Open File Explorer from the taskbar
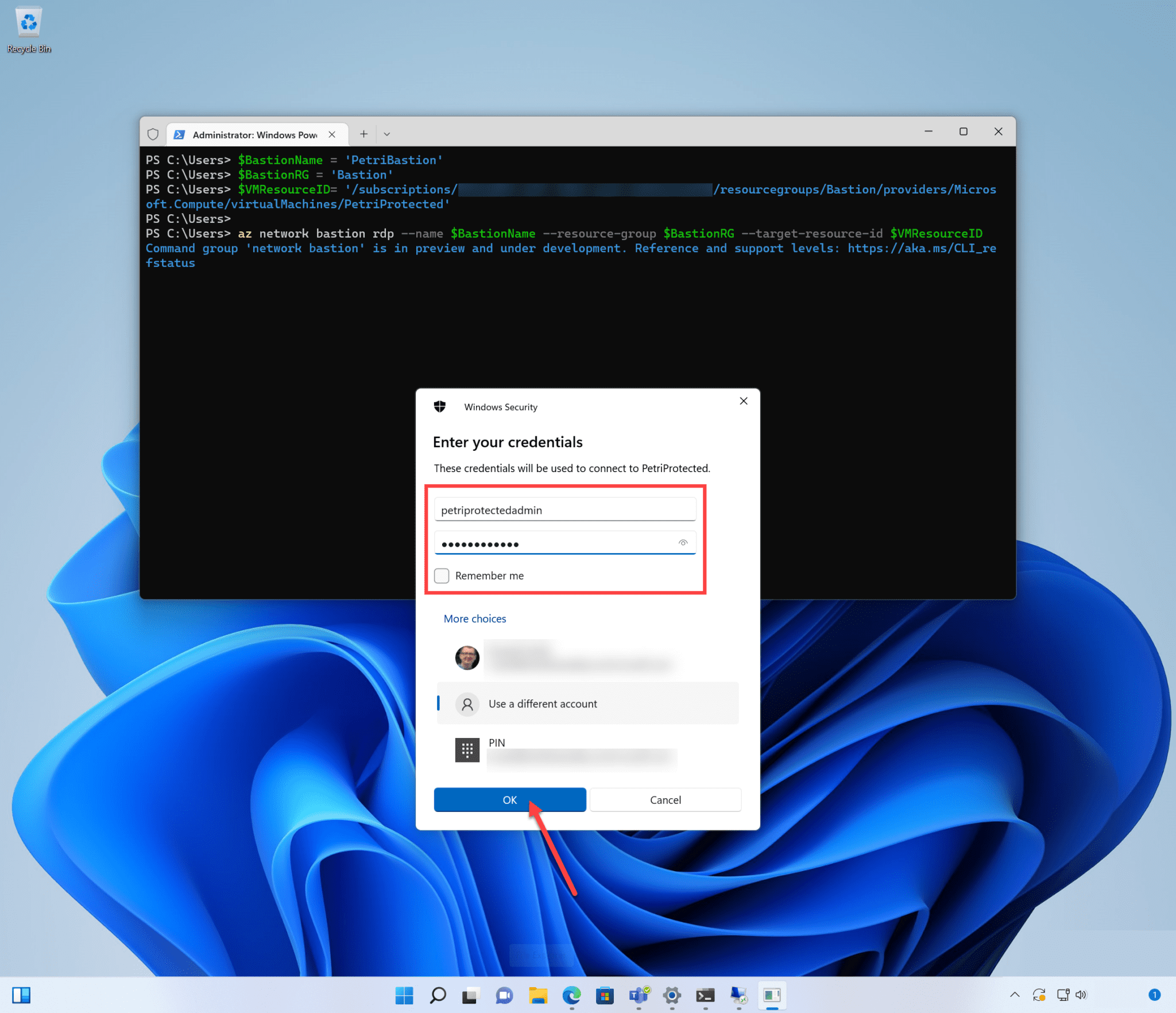This screenshot has height=1013, width=1176. pos(538,995)
